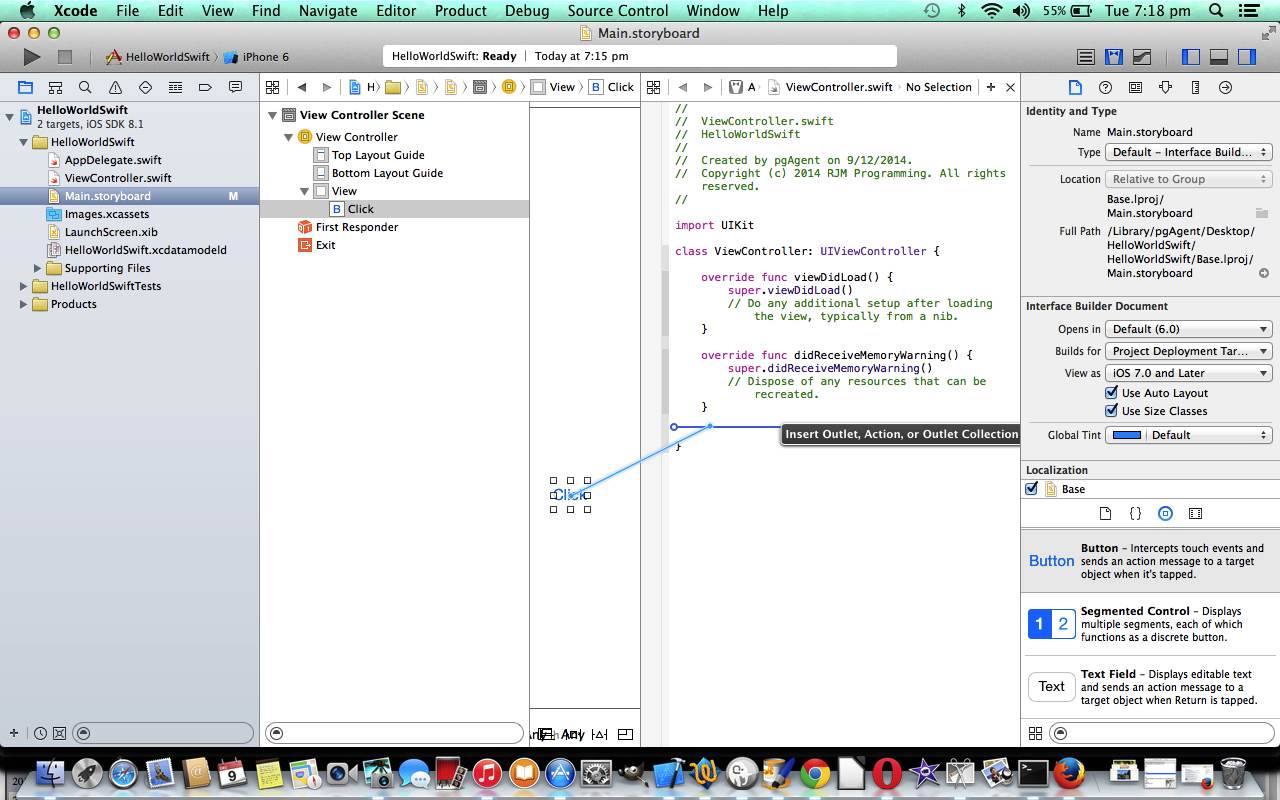1280x800 pixels.
Task: Hide the Navigator pane
Action: click(x=1191, y=57)
